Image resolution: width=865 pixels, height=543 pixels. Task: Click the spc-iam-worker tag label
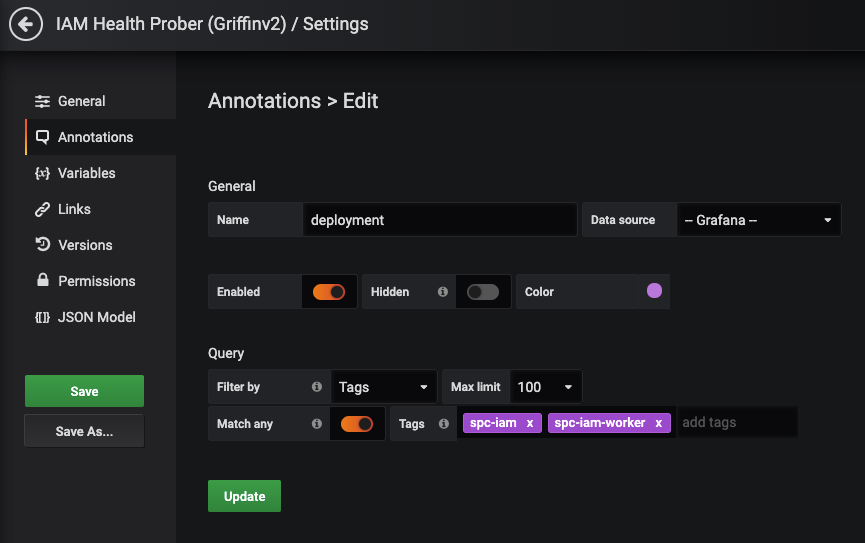point(600,423)
